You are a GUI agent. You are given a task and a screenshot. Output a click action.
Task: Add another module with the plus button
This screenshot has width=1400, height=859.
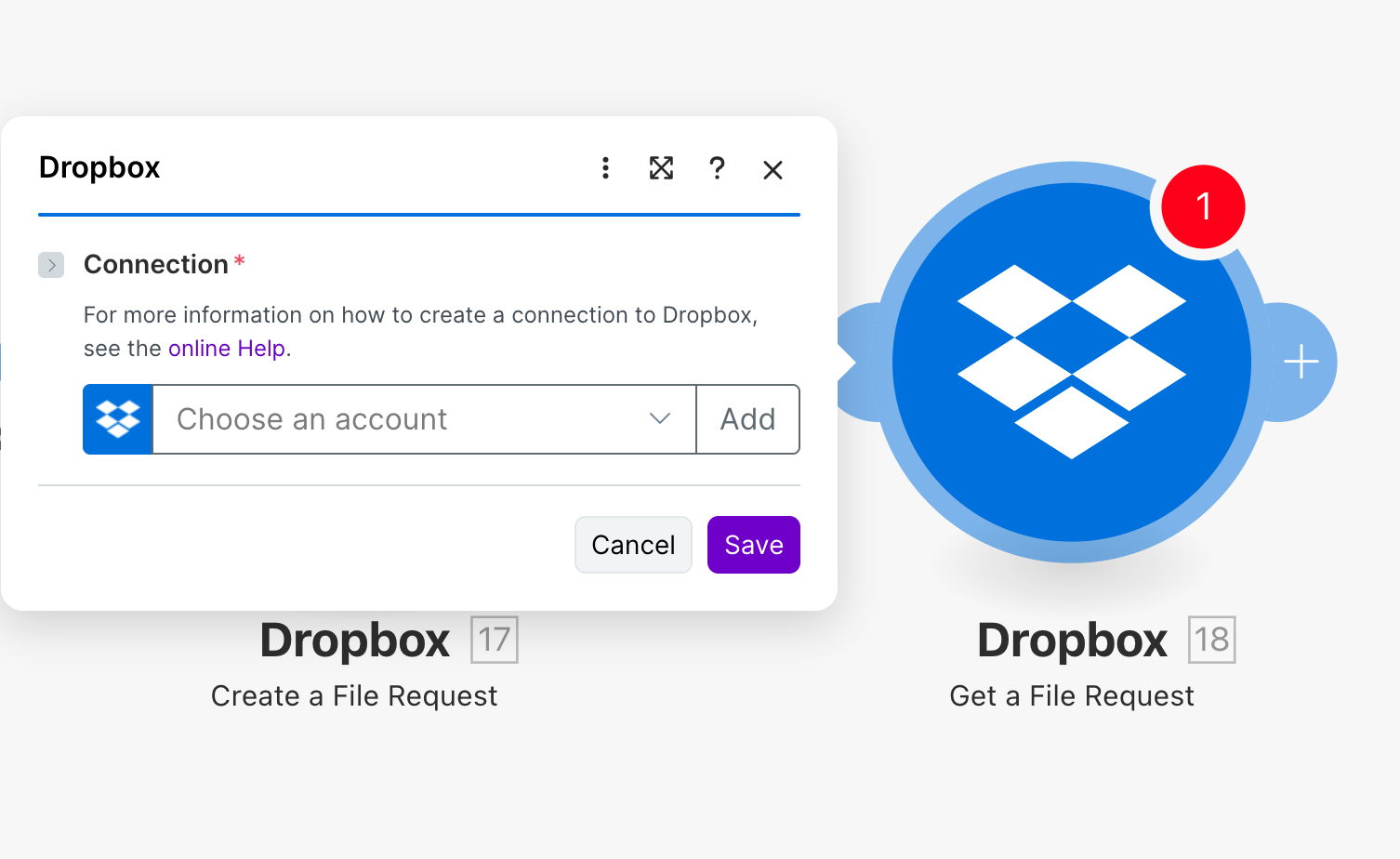point(1301,362)
